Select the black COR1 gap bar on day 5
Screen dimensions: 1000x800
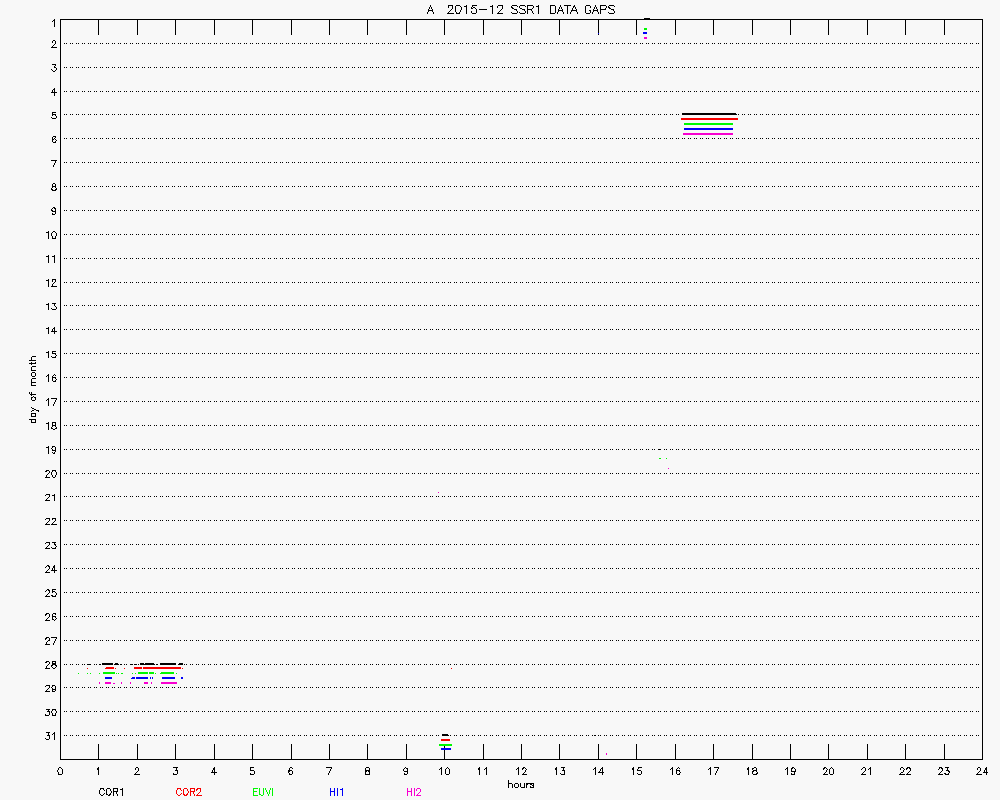click(x=709, y=114)
